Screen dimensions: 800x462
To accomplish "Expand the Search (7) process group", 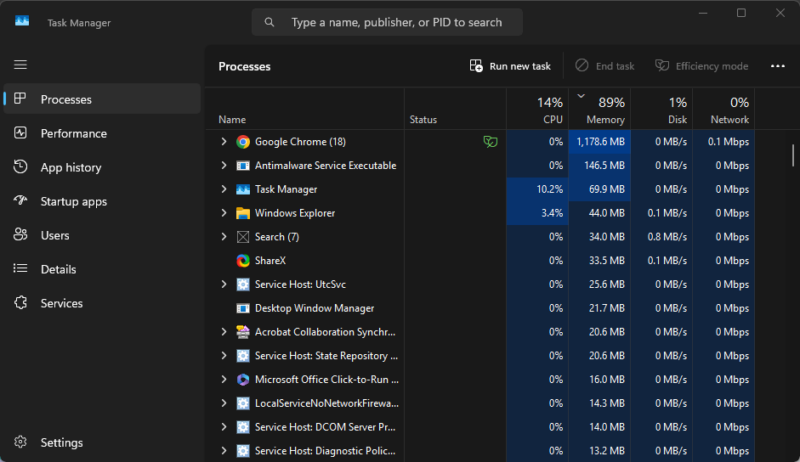I will 223,237.
